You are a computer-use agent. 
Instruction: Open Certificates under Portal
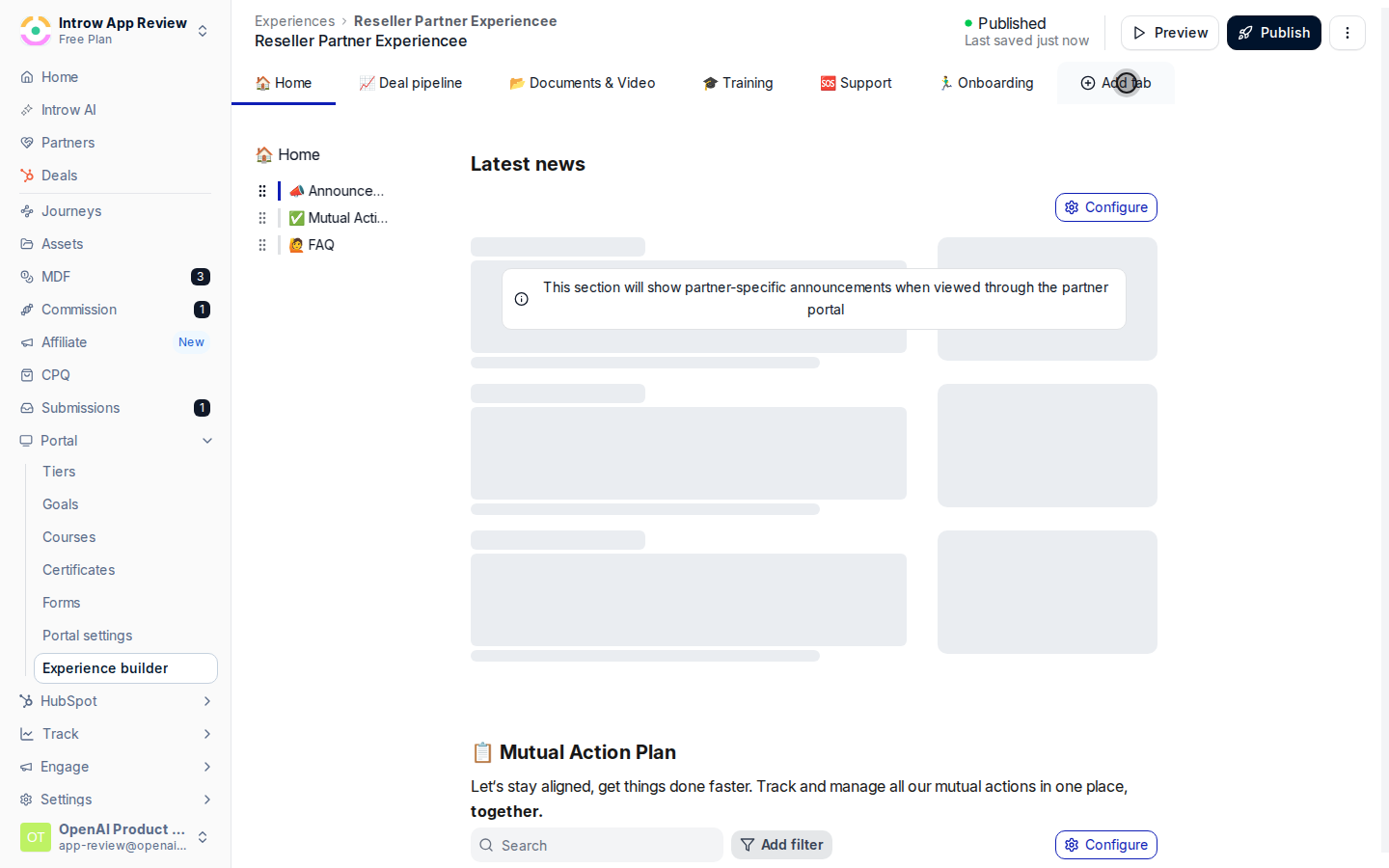79,570
